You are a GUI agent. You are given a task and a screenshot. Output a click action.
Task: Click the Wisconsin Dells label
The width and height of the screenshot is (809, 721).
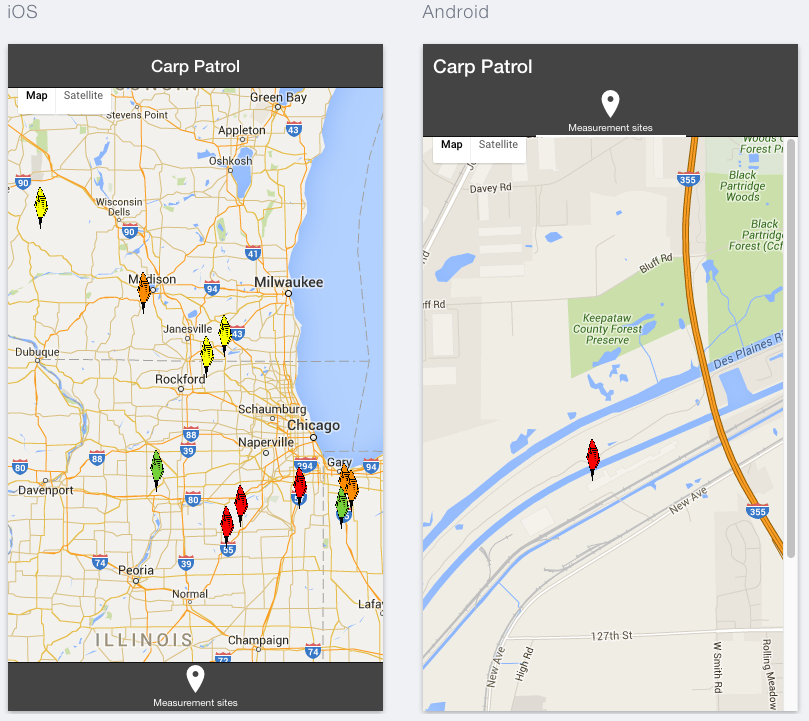tap(119, 207)
